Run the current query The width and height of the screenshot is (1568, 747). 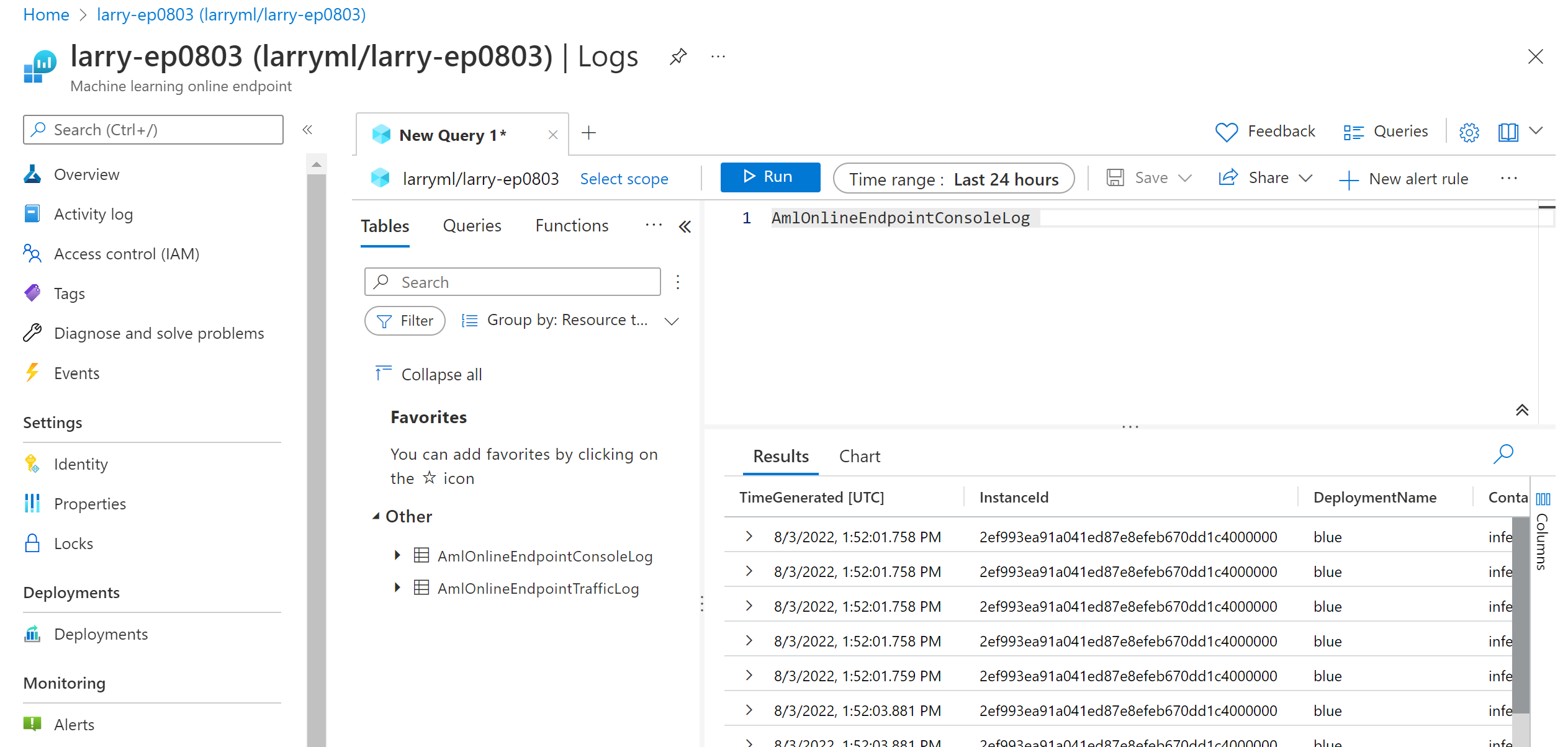click(770, 177)
